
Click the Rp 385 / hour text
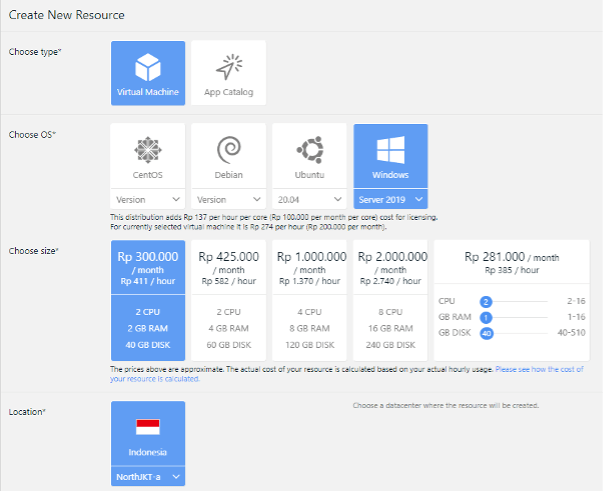coord(512,270)
